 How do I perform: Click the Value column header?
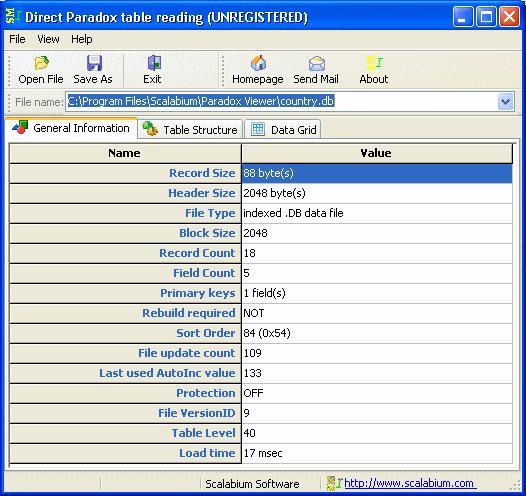[x=377, y=154]
